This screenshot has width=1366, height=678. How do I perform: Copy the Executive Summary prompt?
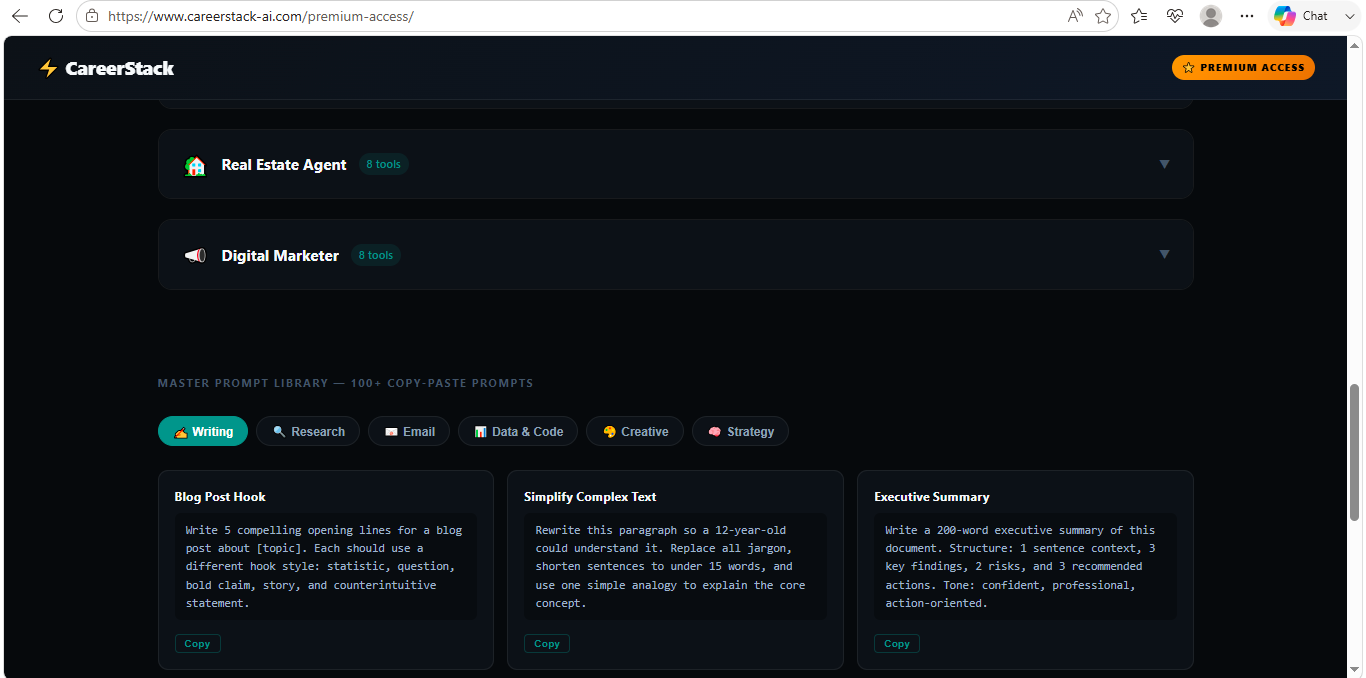tap(897, 644)
